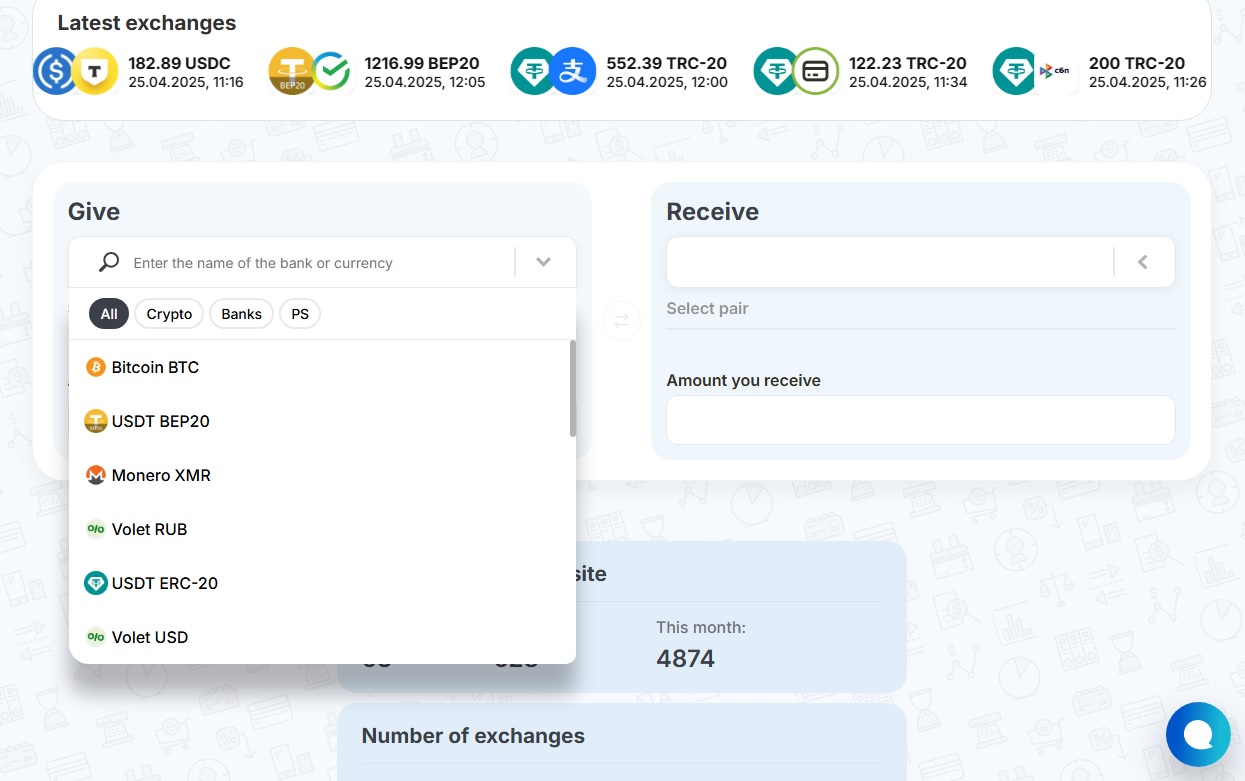Click the Monero XMR coin icon

pyautogui.click(x=96, y=475)
